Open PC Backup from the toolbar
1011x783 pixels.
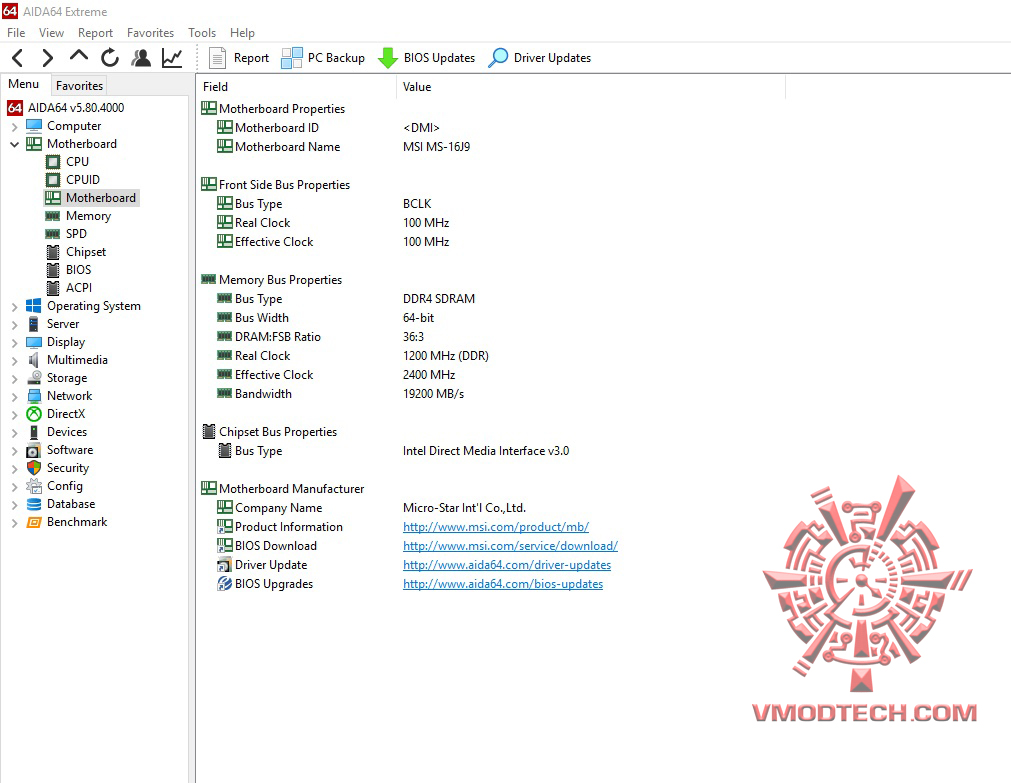click(x=323, y=58)
